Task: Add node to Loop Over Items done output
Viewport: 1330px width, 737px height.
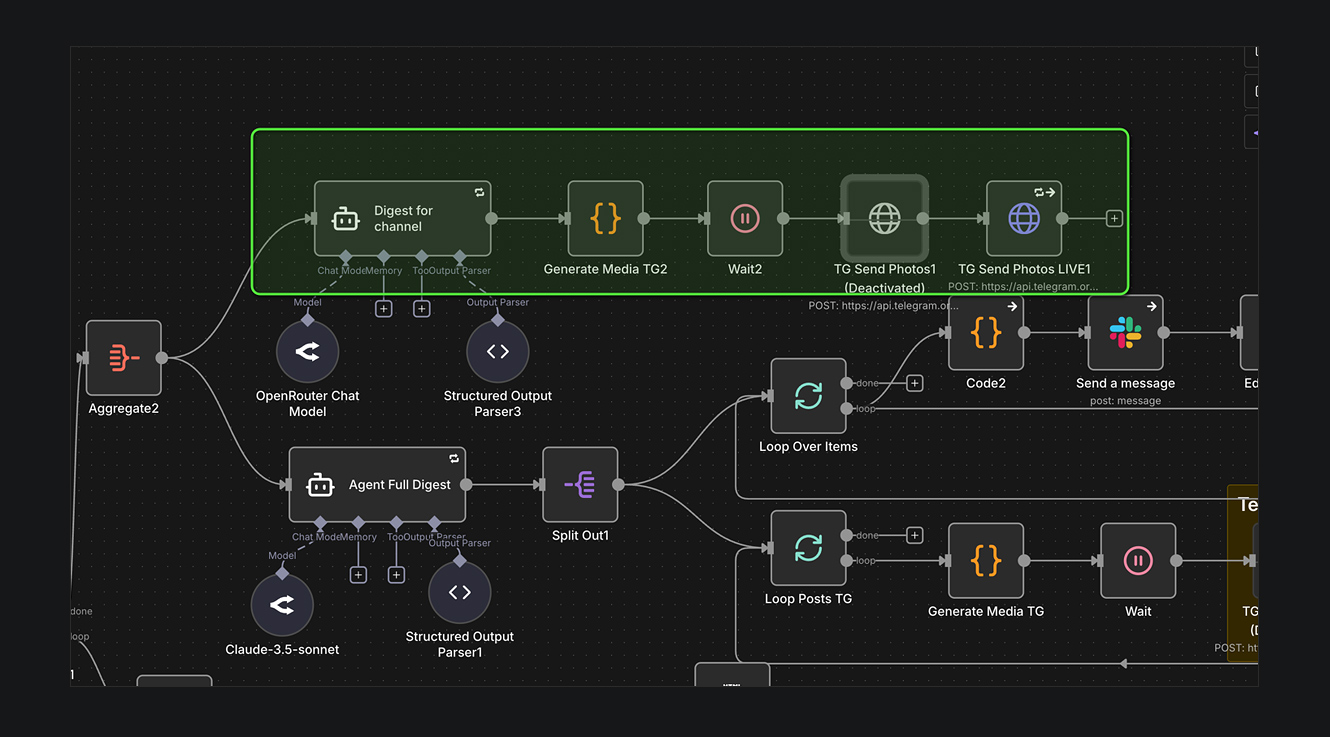Action: 914,383
